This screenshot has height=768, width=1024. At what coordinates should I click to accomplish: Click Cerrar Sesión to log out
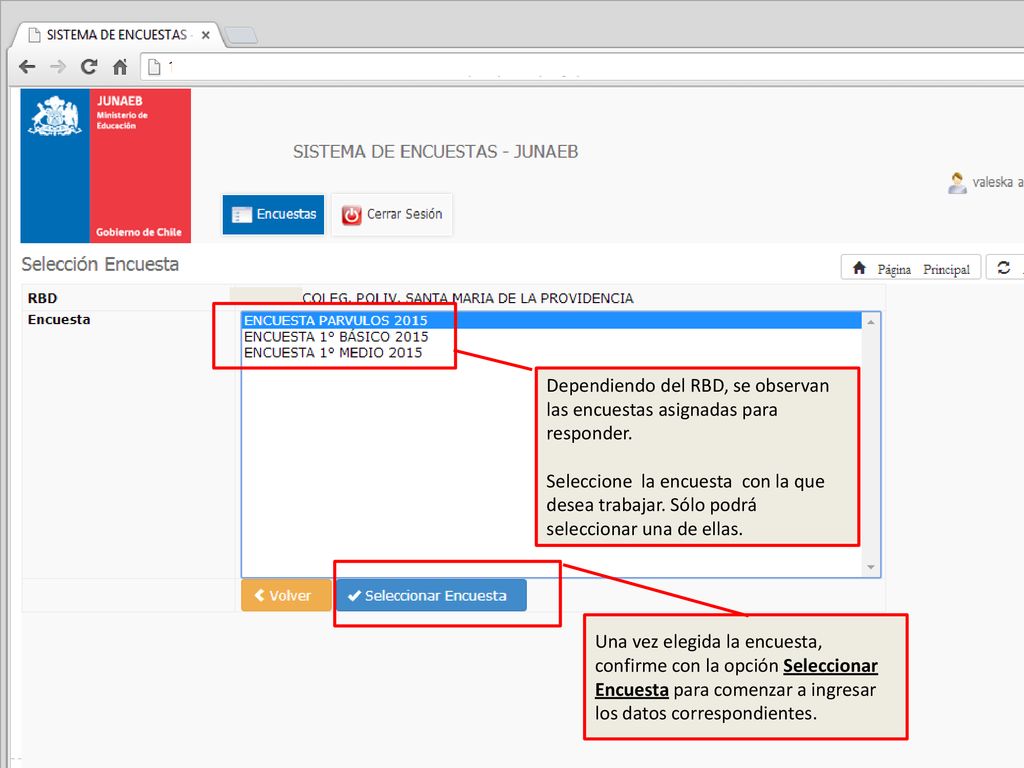392,214
